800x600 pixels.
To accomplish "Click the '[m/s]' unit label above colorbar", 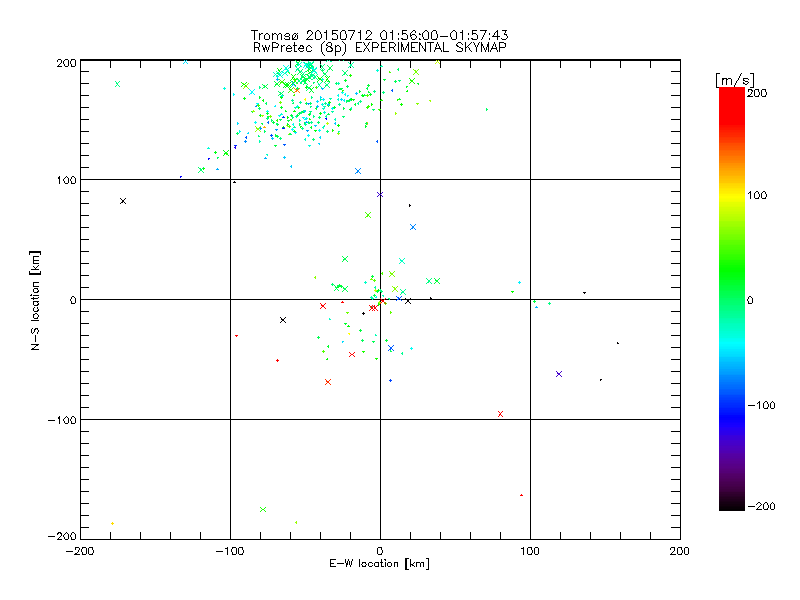I will pos(735,80).
